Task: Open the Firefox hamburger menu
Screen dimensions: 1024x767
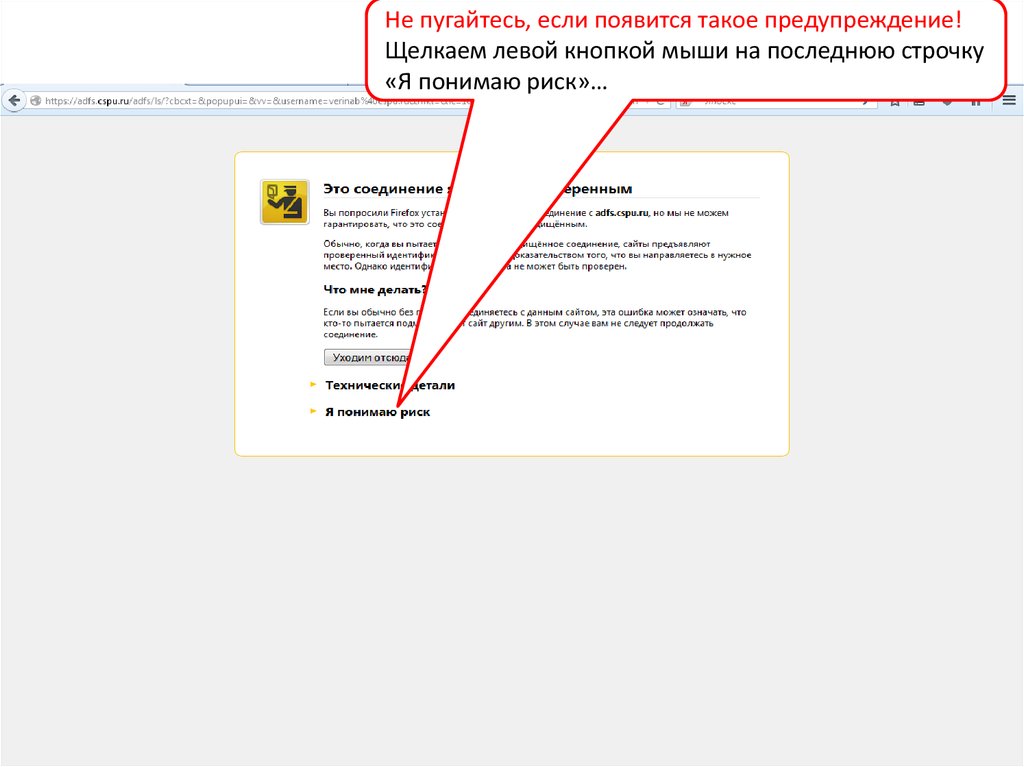Action: (1009, 100)
